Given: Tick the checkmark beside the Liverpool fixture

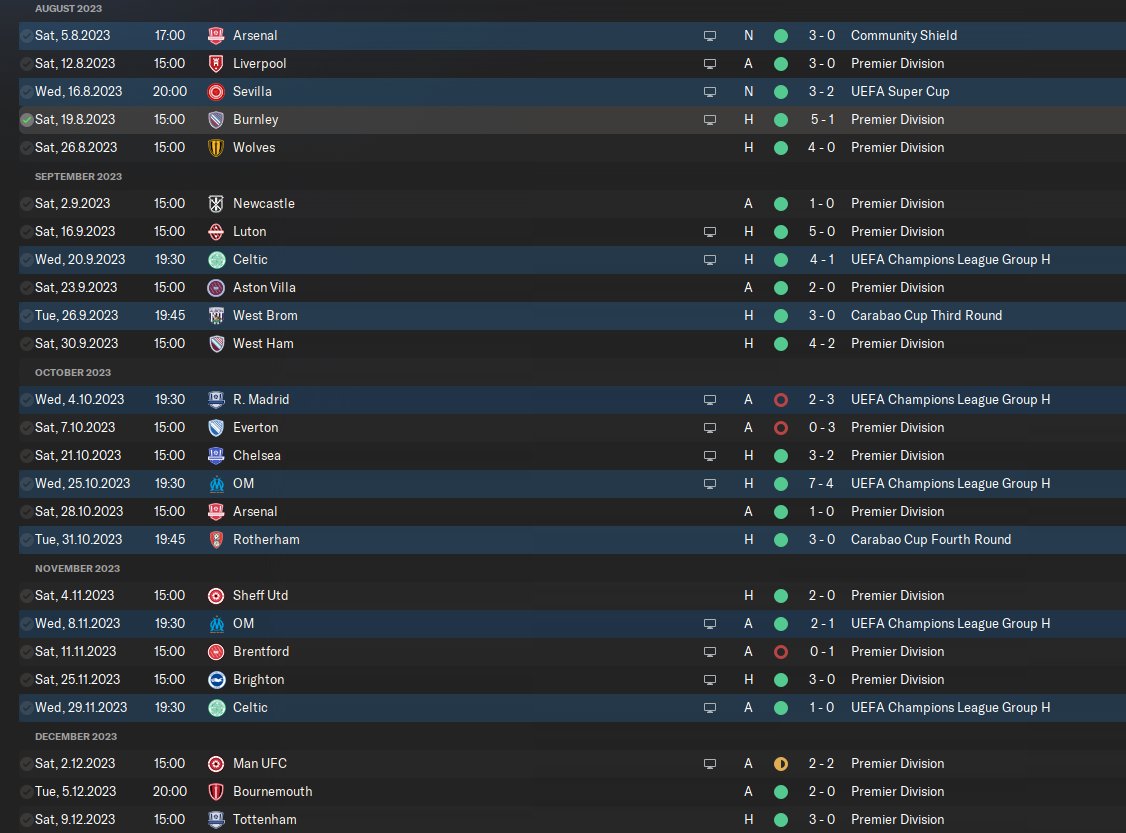Looking at the screenshot, I should coord(26,63).
